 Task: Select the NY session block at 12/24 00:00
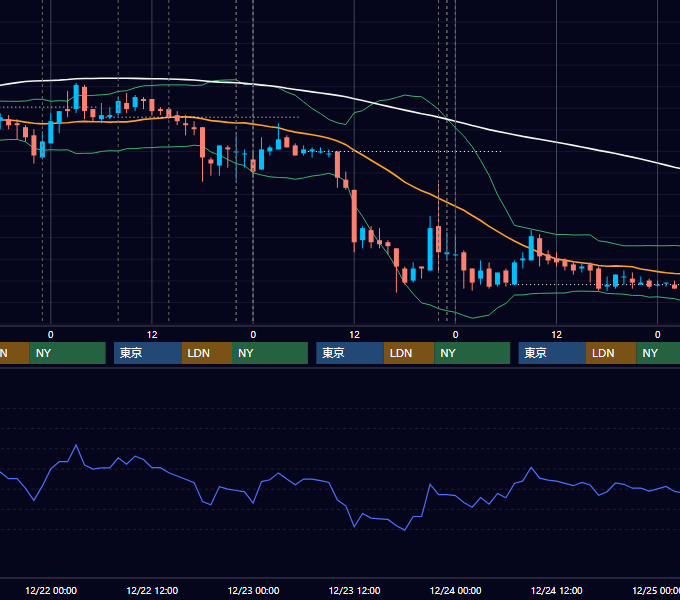pyautogui.click(x=472, y=353)
